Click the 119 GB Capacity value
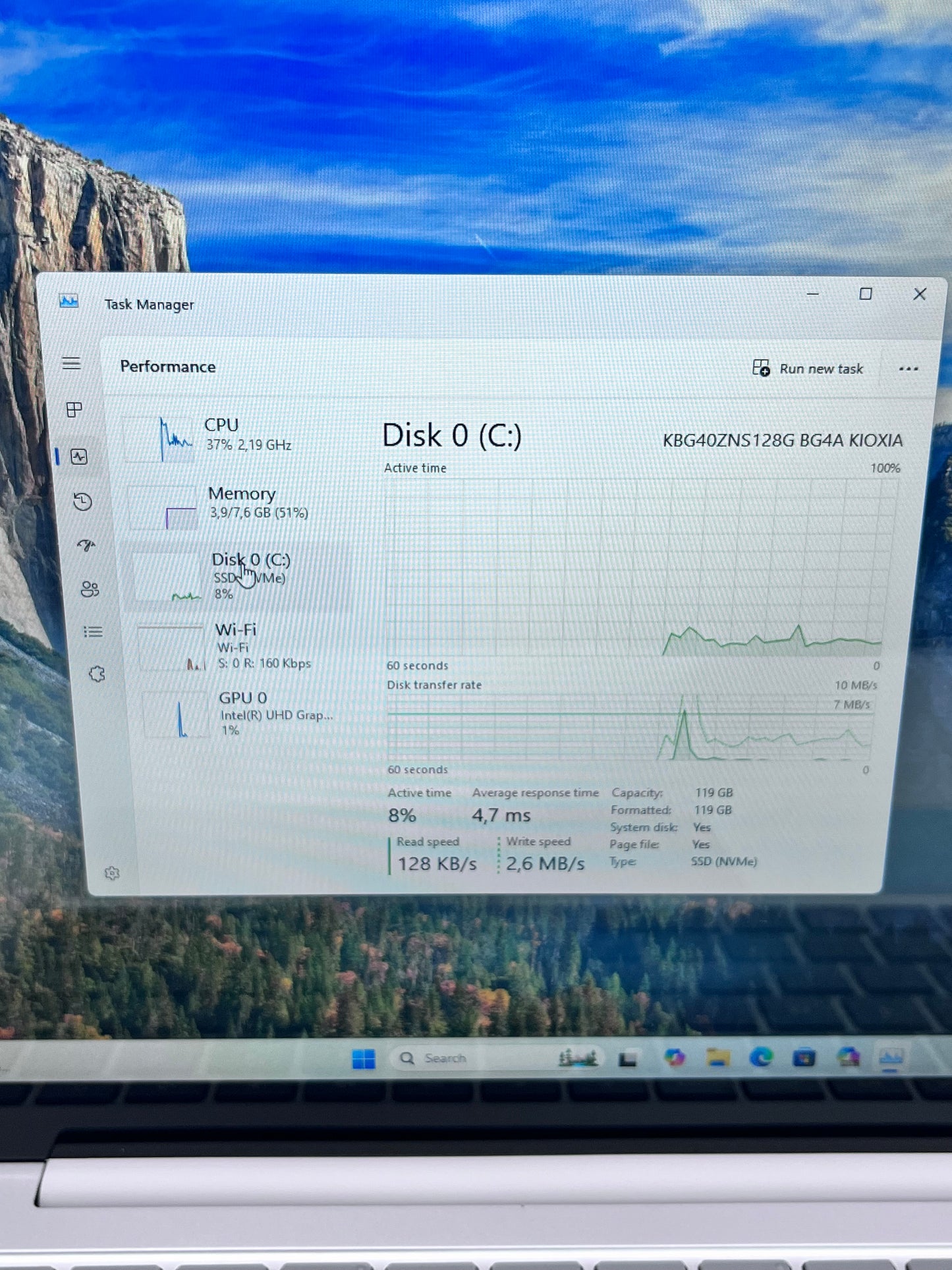The height and width of the screenshot is (1270, 952). tap(714, 792)
